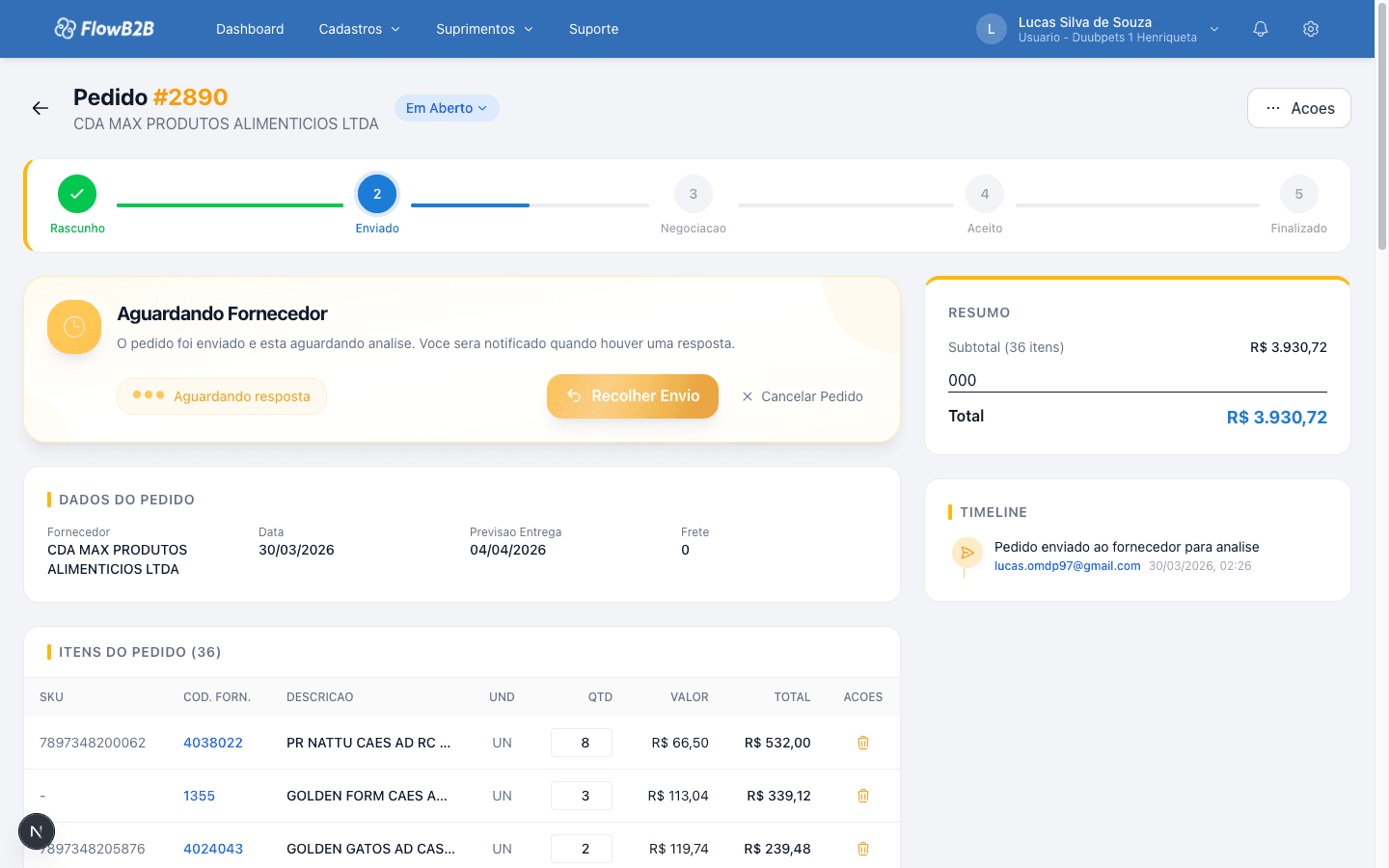Open supplier code 4024043 link
Image resolution: width=1389 pixels, height=868 pixels.
coord(213,849)
